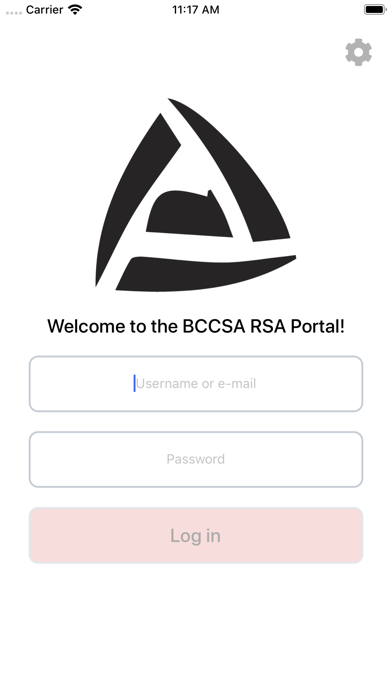The width and height of the screenshot is (392, 696).
Task: Tap the cellular signal dots indicator
Action: (14, 12)
